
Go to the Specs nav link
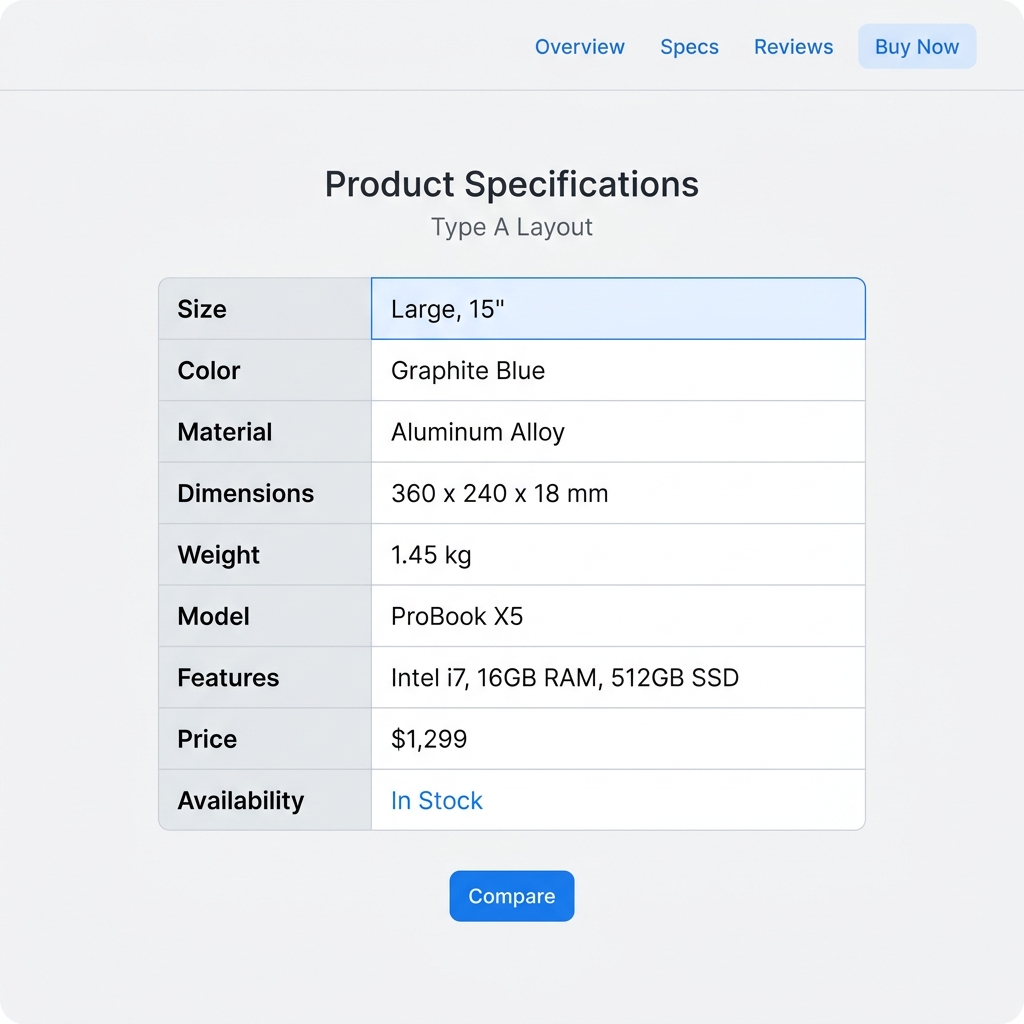coord(689,47)
